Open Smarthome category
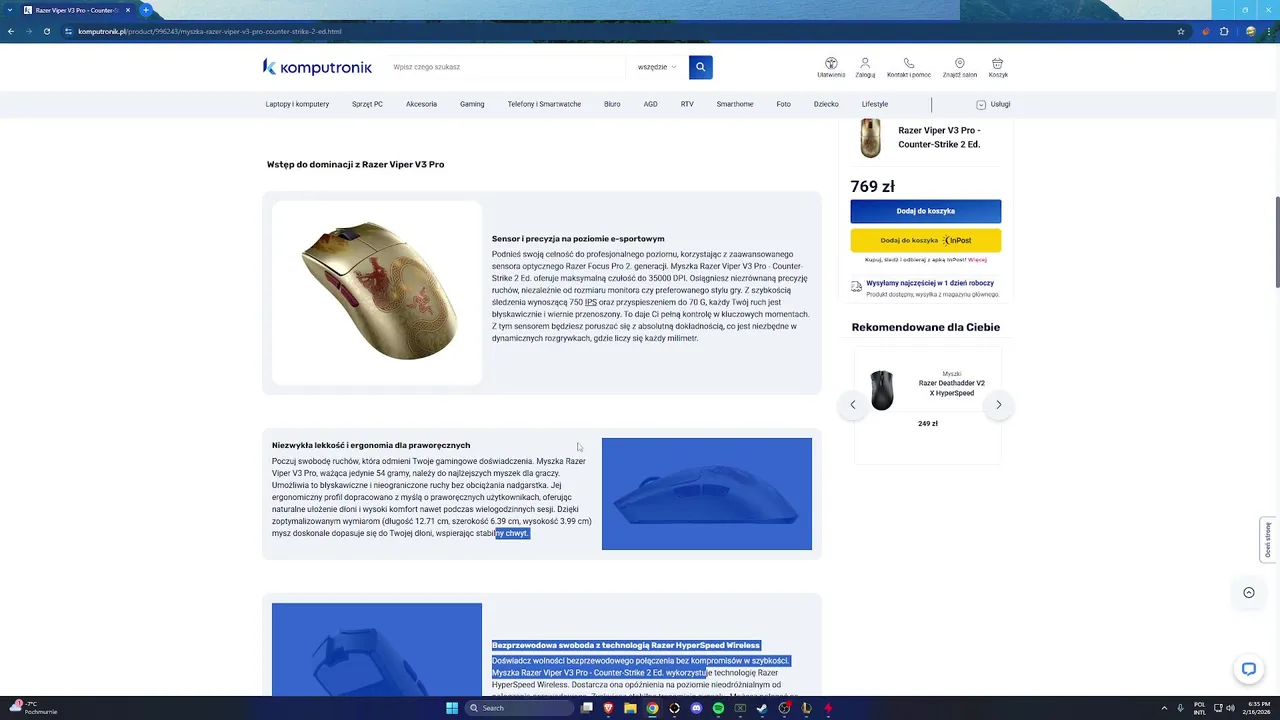1280x720 pixels. coord(735,104)
